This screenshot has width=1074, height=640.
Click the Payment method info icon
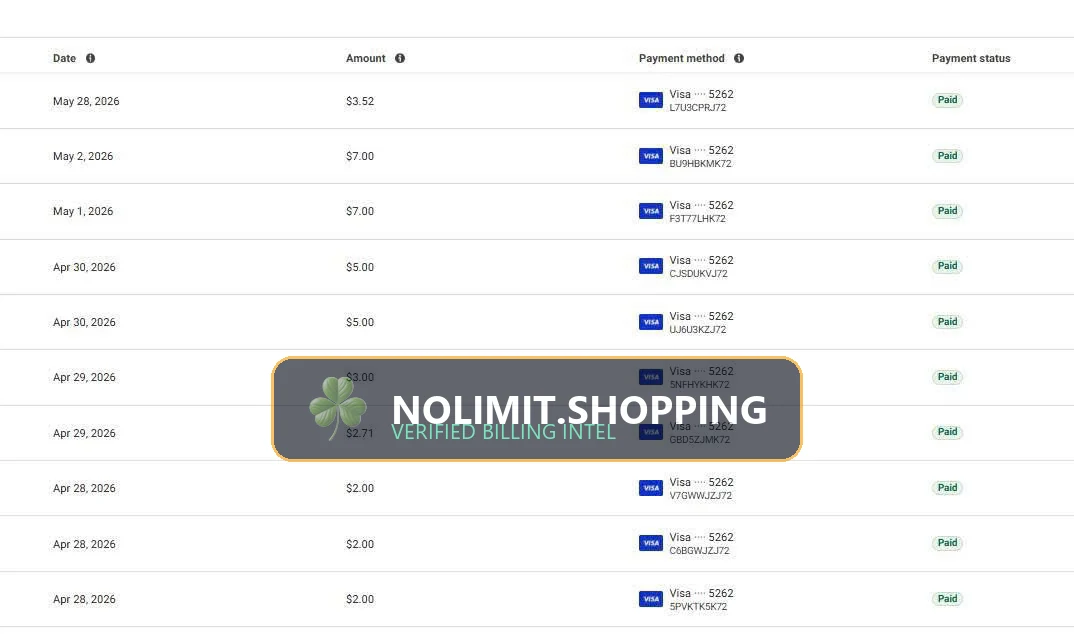739,58
